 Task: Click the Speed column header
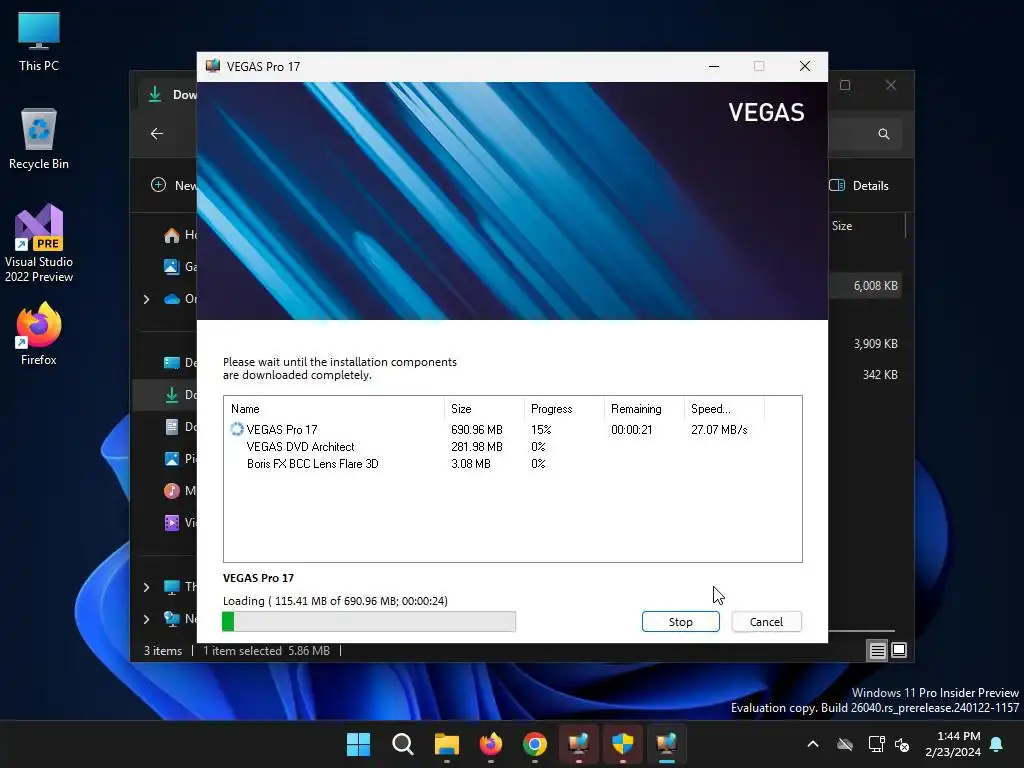tap(724, 409)
